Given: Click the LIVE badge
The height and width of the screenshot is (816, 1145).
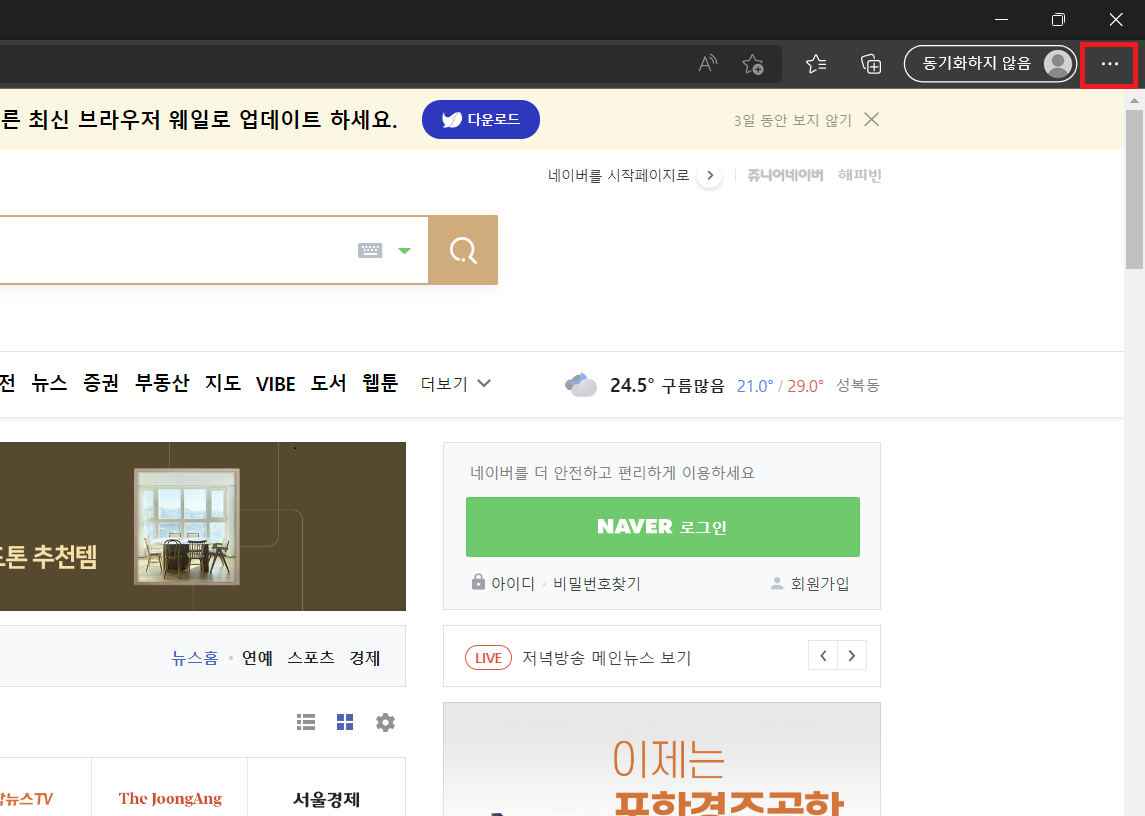Looking at the screenshot, I should coord(488,658).
